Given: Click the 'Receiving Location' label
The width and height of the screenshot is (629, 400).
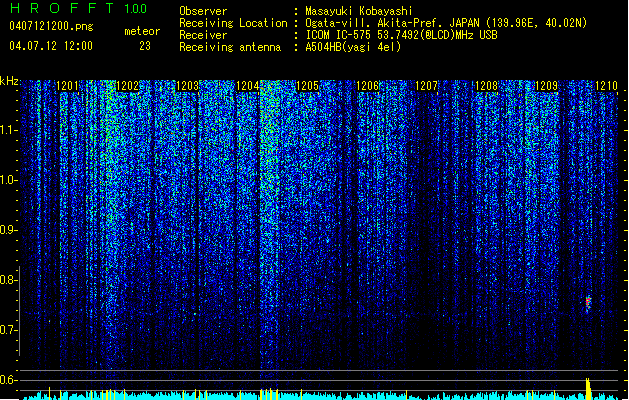Looking at the screenshot, I should [233, 23].
